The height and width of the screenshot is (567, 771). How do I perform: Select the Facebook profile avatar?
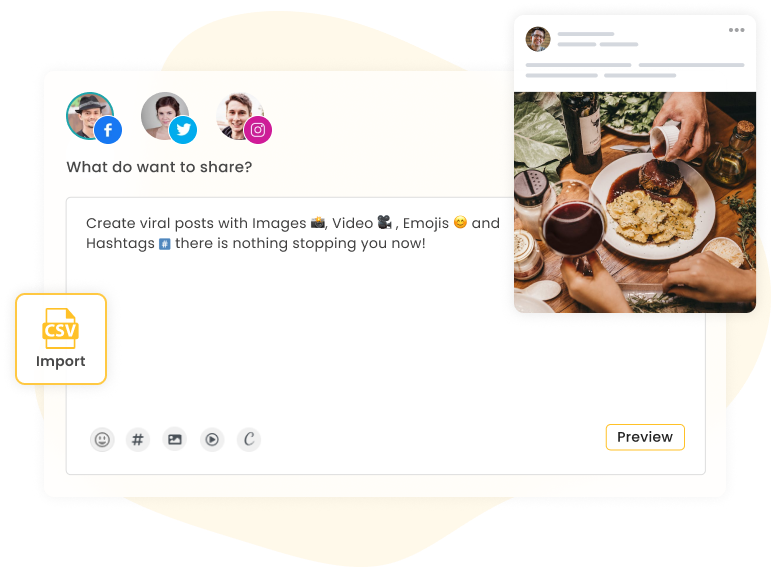click(x=90, y=116)
